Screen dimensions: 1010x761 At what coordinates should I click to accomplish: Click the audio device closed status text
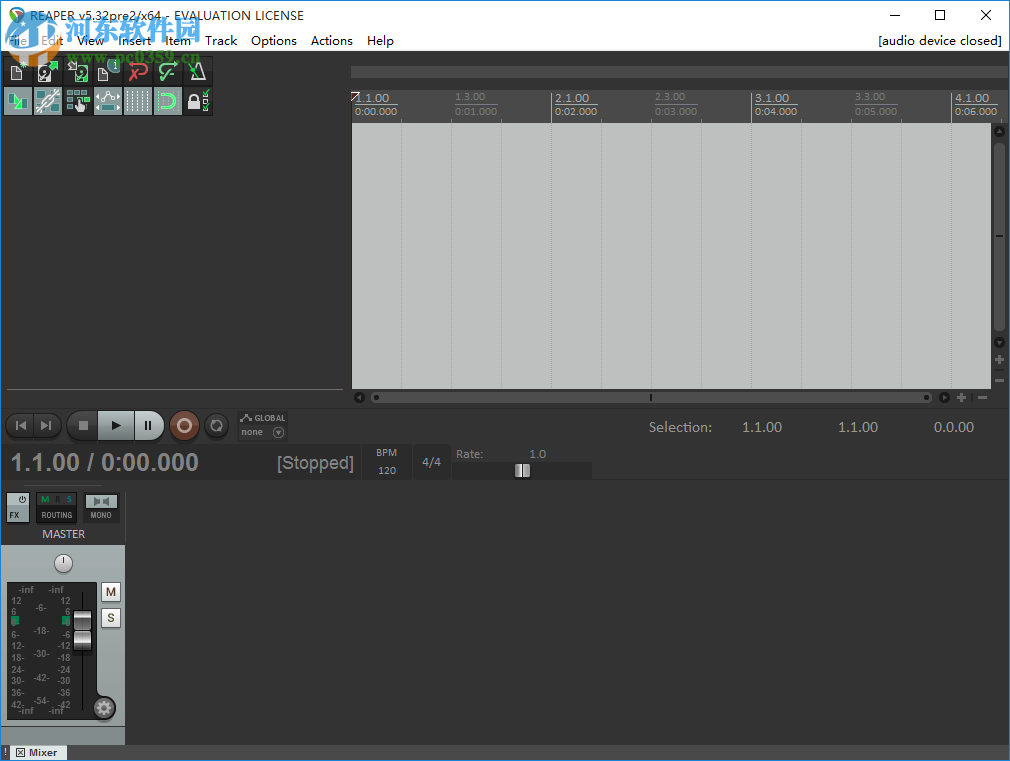click(x=940, y=41)
